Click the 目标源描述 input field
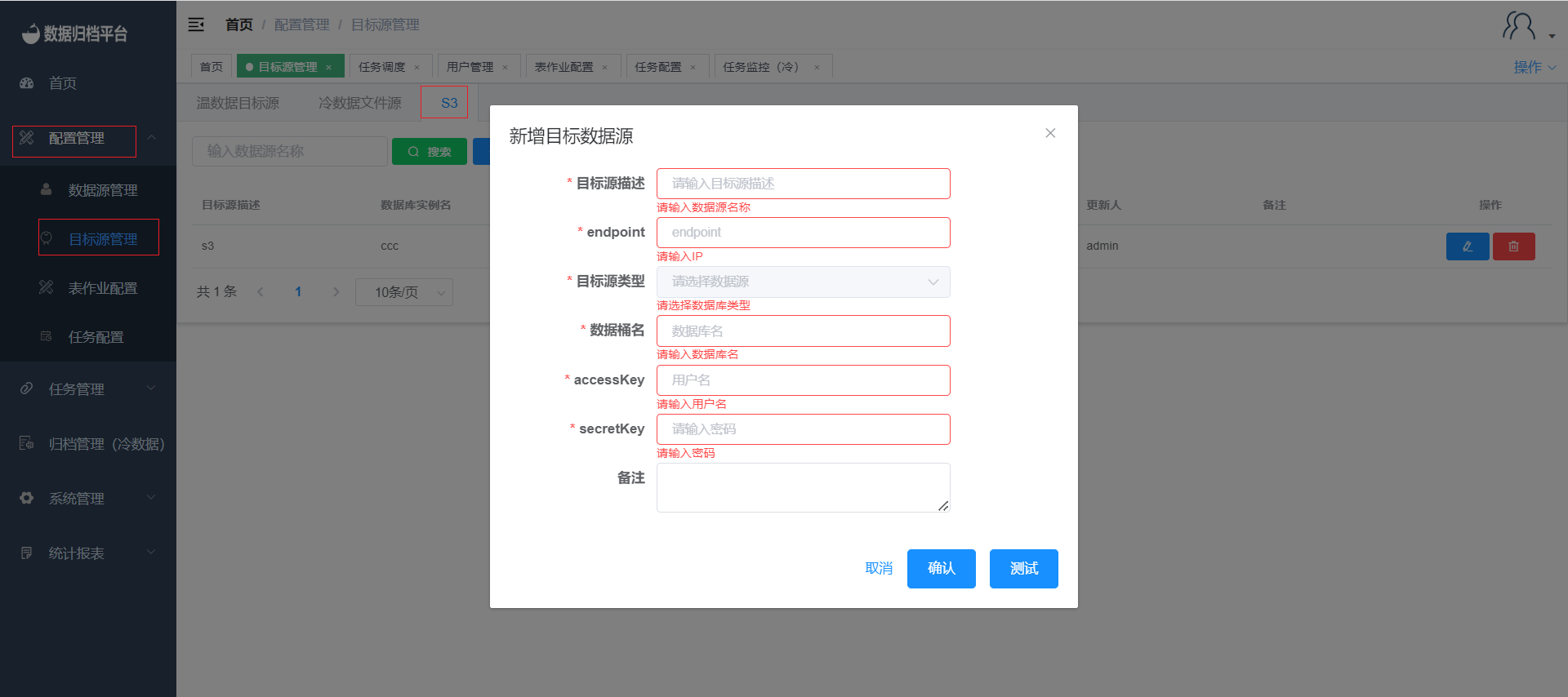Screen dimensions: 1568x697 (804, 184)
